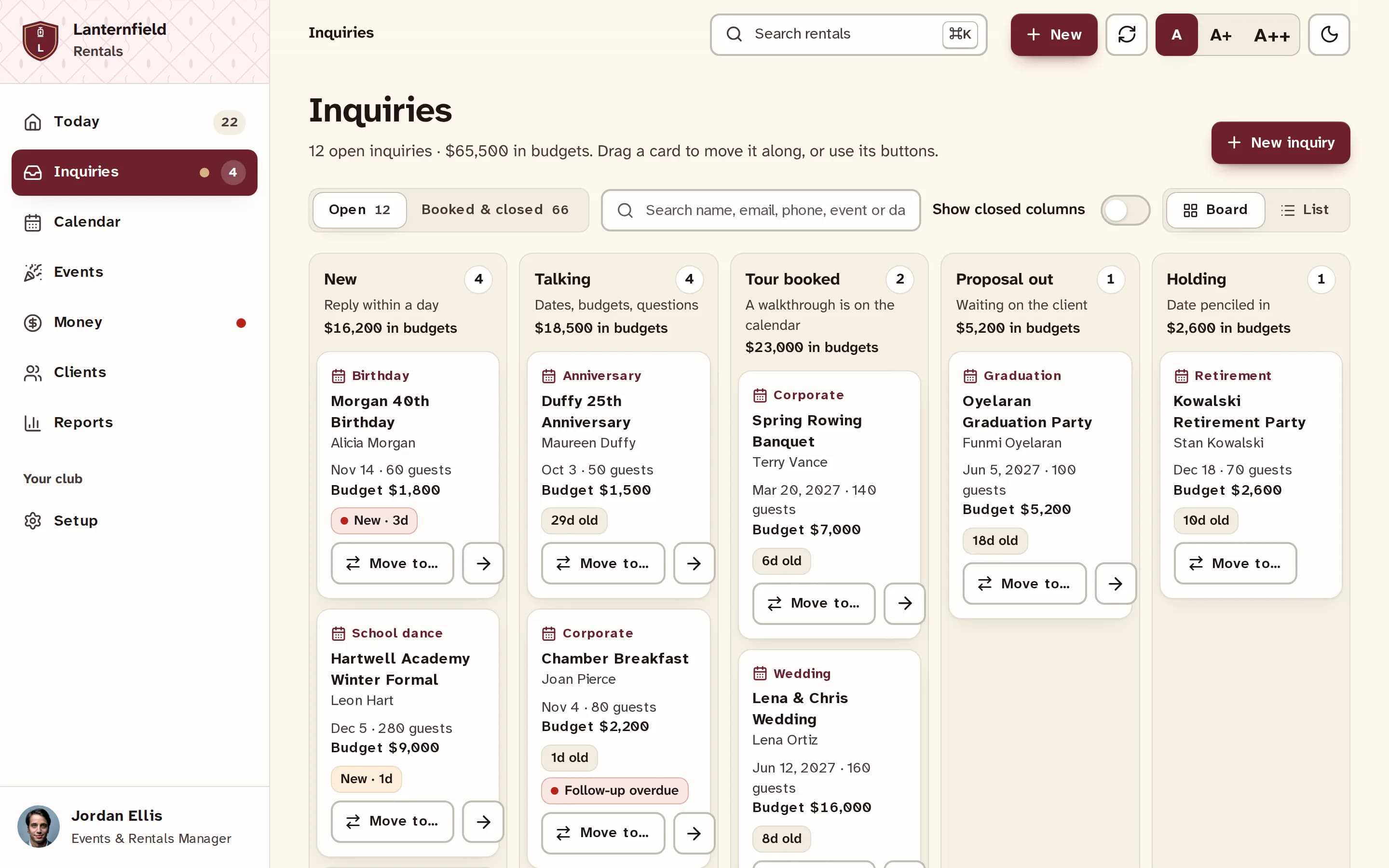
Task: Focus the inquiry name, email, phone search field
Action: point(761,210)
